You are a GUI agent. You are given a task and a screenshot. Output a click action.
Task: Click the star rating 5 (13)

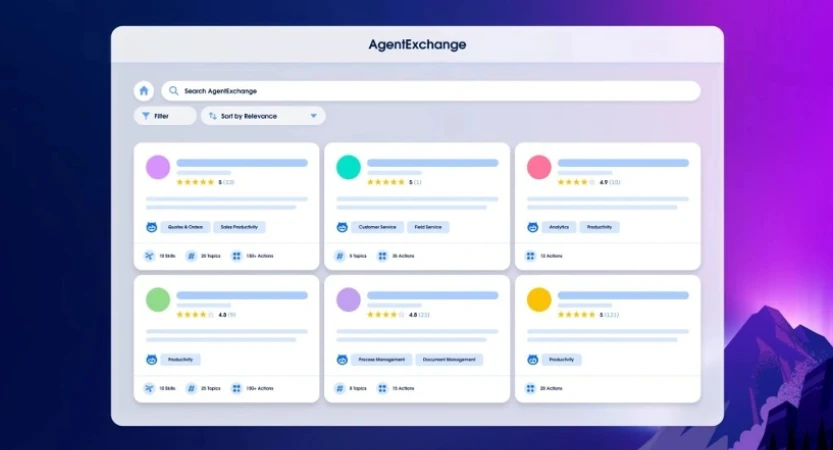pyautogui.click(x=205, y=182)
